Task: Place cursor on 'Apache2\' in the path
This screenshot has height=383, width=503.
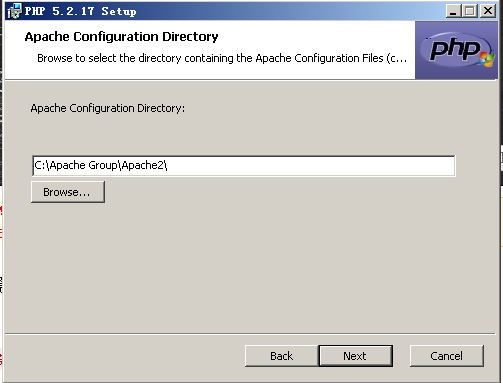Action: (x=144, y=165)
